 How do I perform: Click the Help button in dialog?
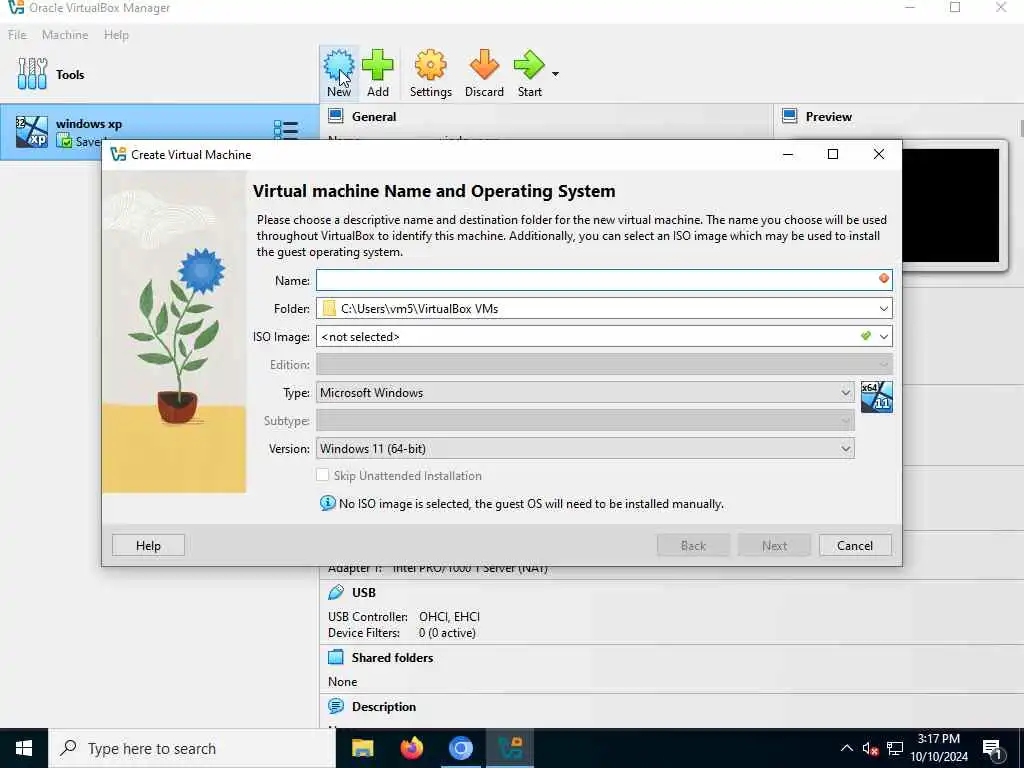[x=148, y=545]
